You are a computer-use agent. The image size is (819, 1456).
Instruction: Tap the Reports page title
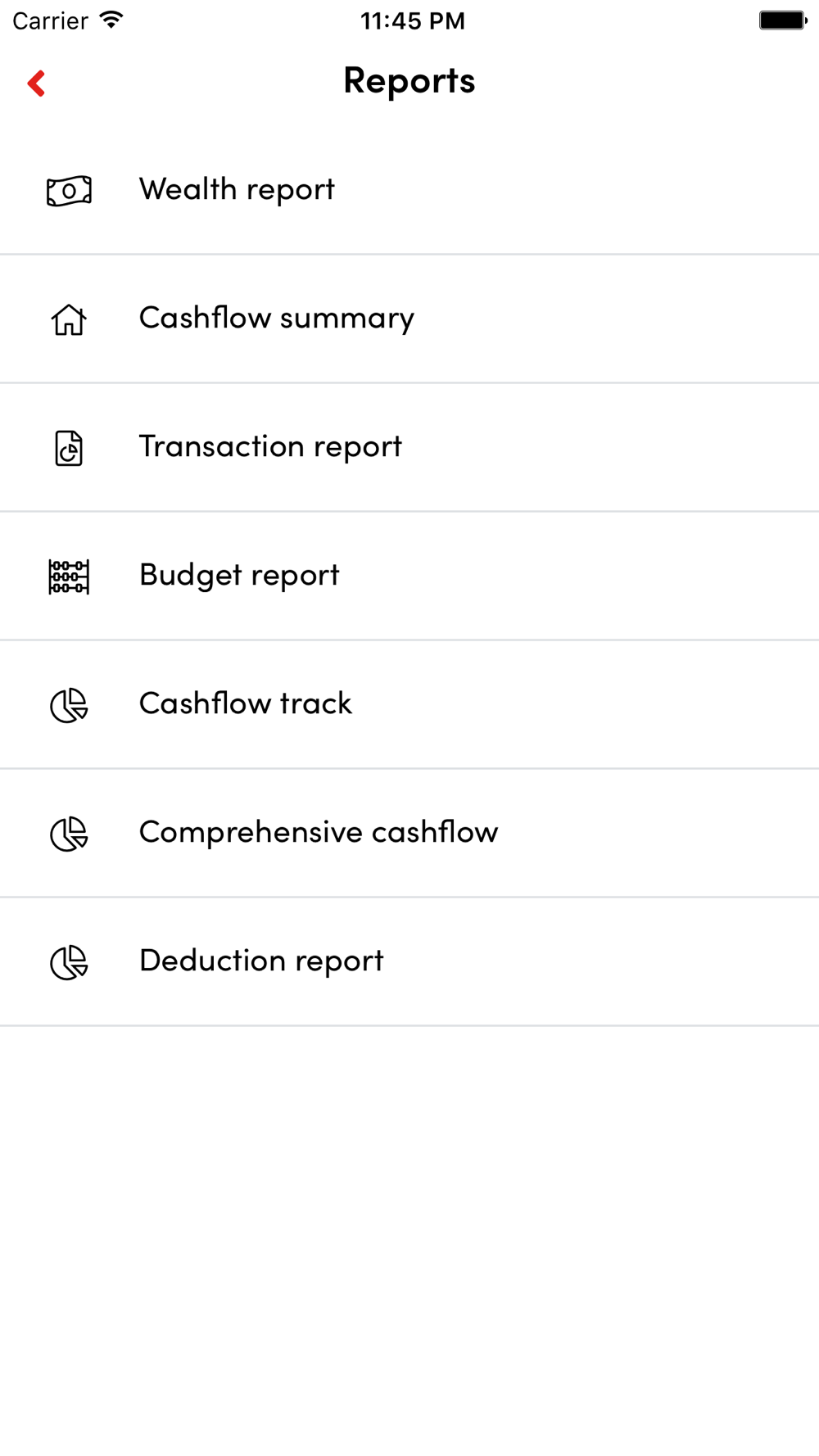[x=409, y=82]
